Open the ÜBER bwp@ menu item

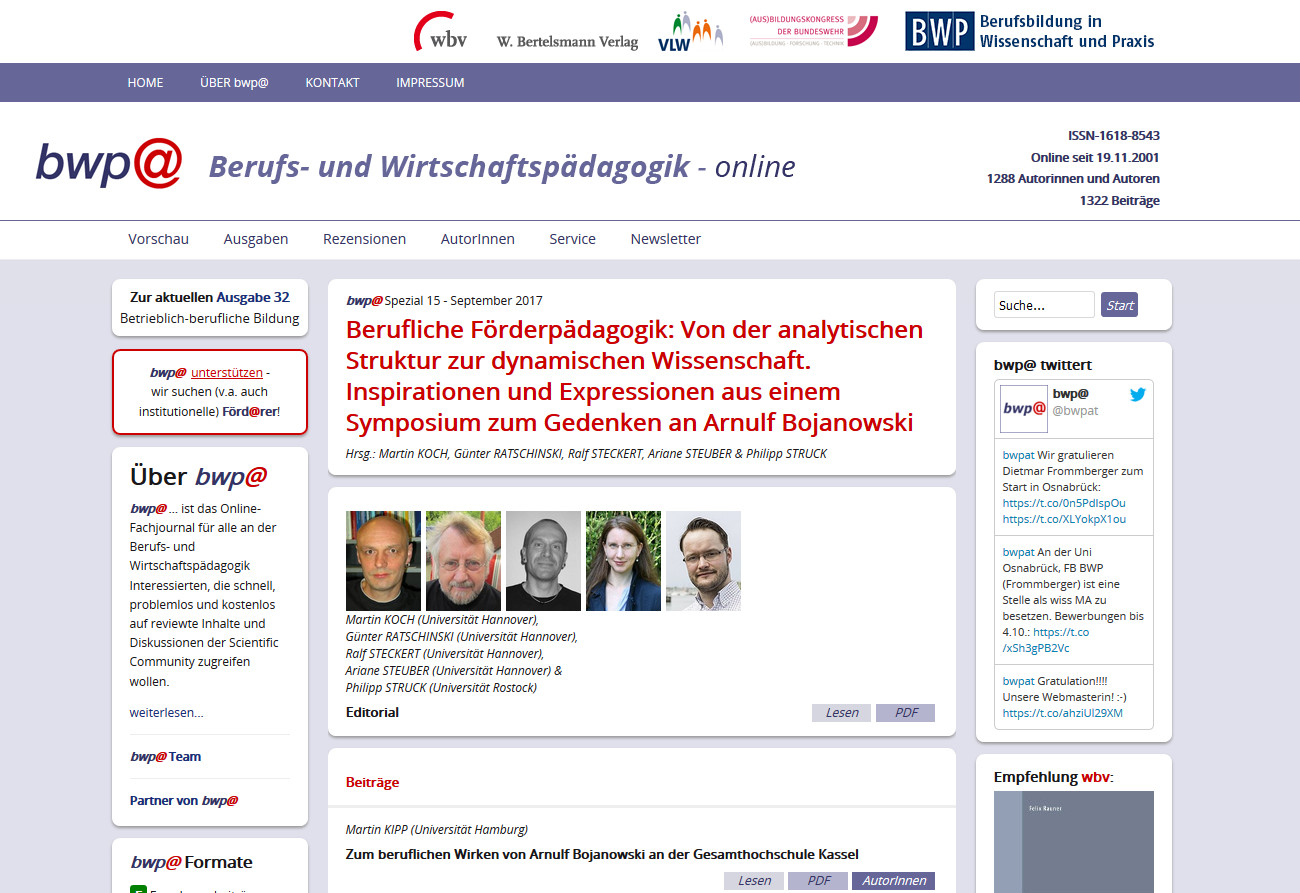tap(234, 83)
